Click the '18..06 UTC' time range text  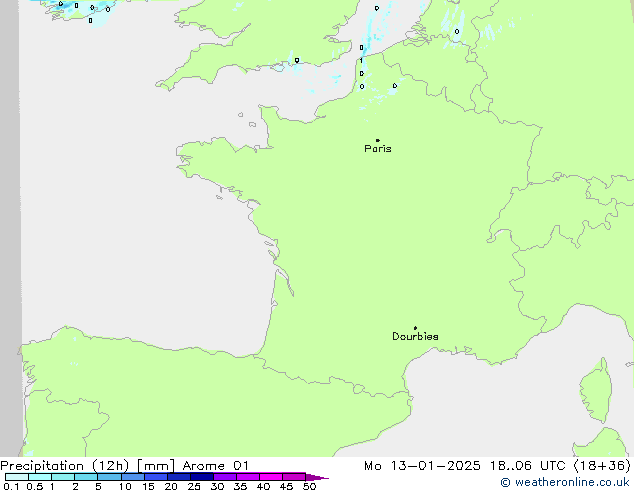tap(527, 466)
